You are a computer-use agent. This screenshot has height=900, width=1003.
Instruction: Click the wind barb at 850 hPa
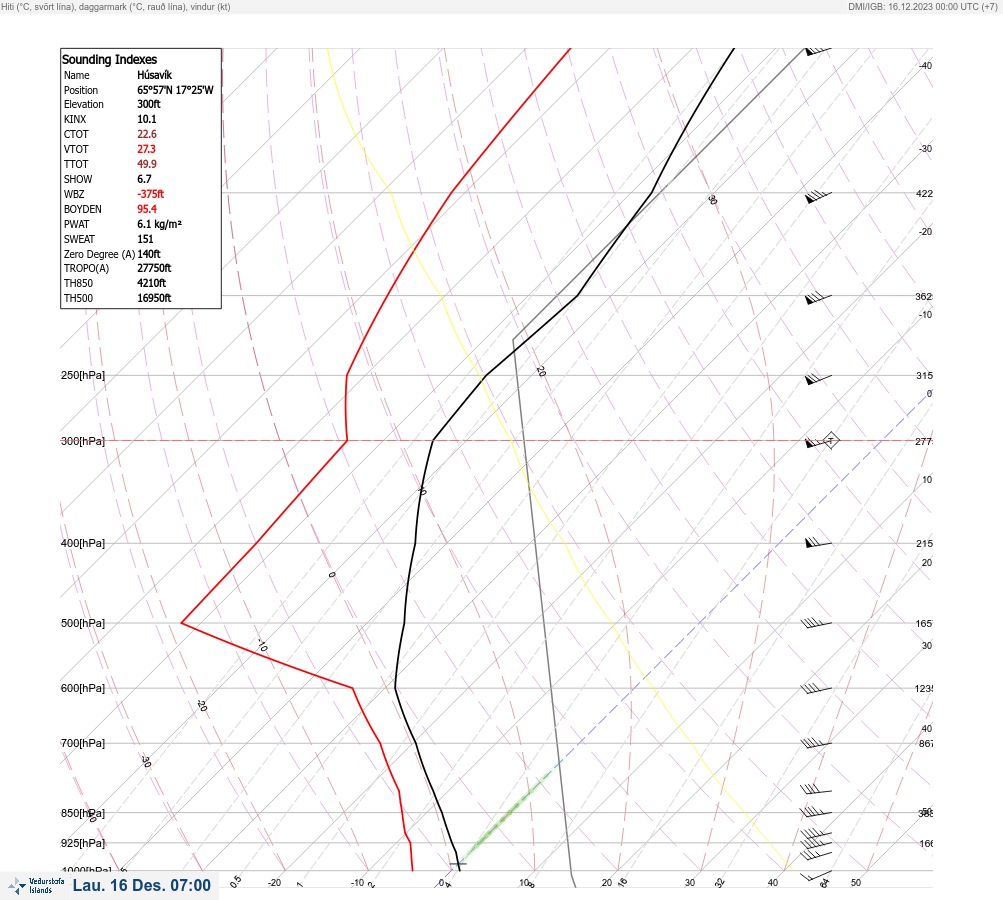pos(816,812)
